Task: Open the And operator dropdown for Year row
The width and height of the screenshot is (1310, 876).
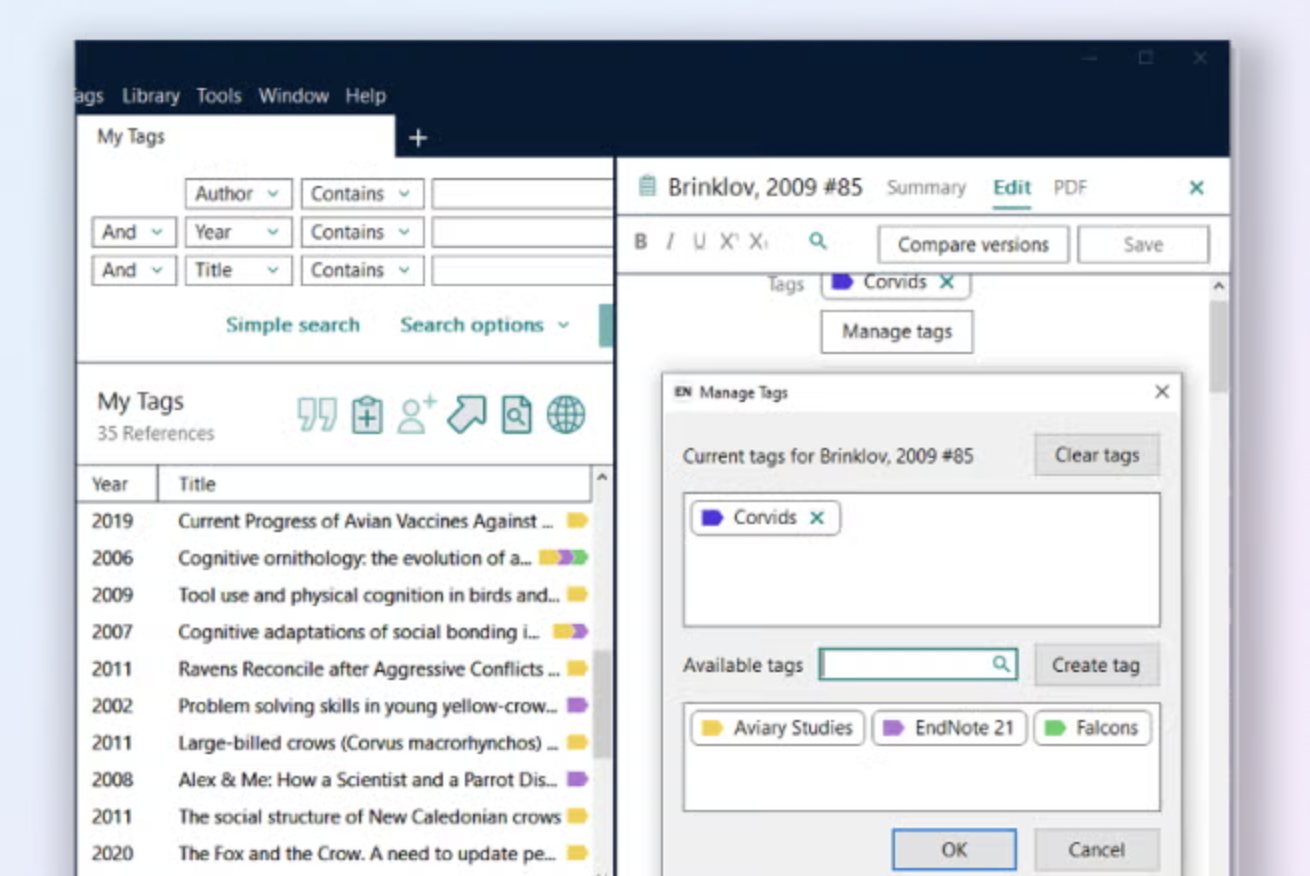Action: (x=134, y=231)
